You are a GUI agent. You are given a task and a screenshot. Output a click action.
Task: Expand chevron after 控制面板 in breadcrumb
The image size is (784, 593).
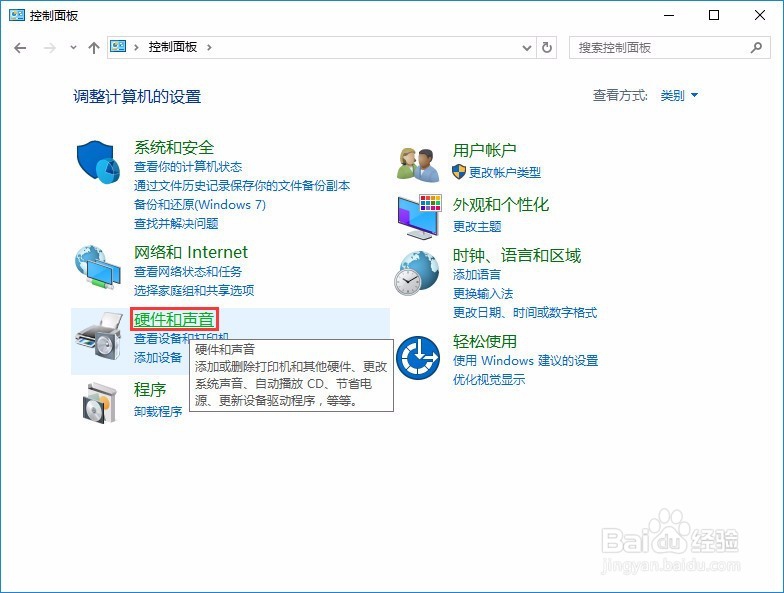209,48
